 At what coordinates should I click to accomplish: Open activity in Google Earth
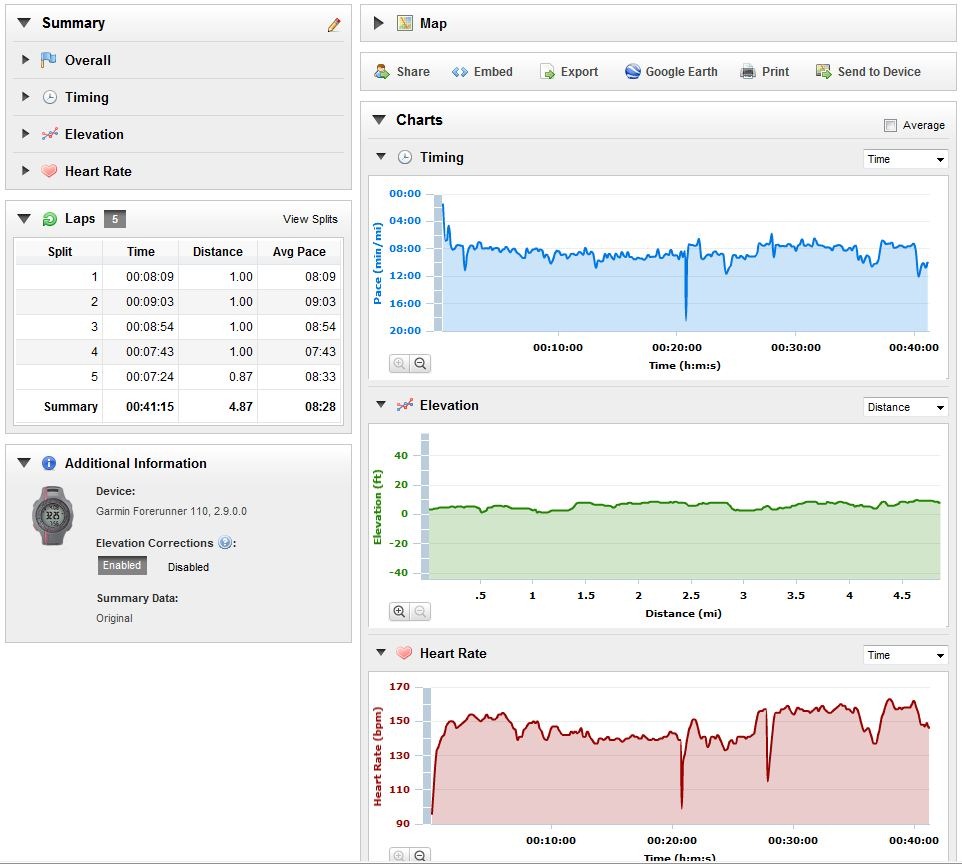[671, 72]
